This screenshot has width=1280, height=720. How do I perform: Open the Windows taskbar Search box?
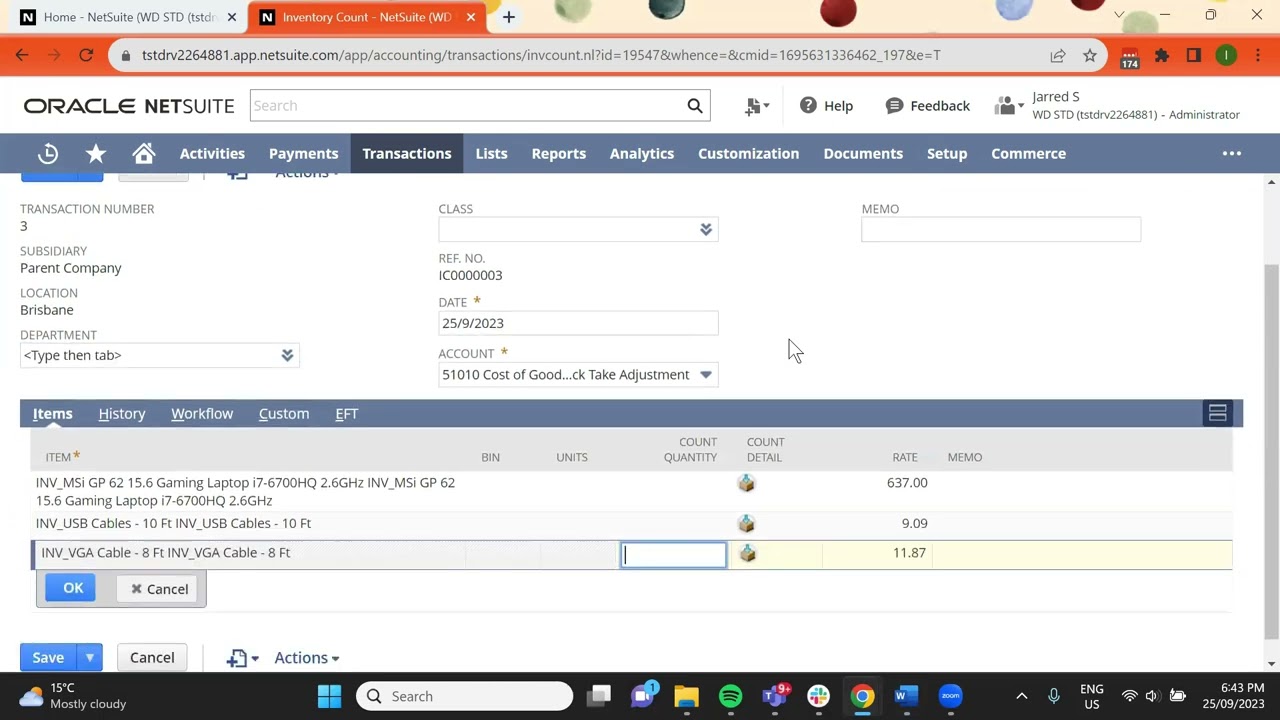point(465,696)
